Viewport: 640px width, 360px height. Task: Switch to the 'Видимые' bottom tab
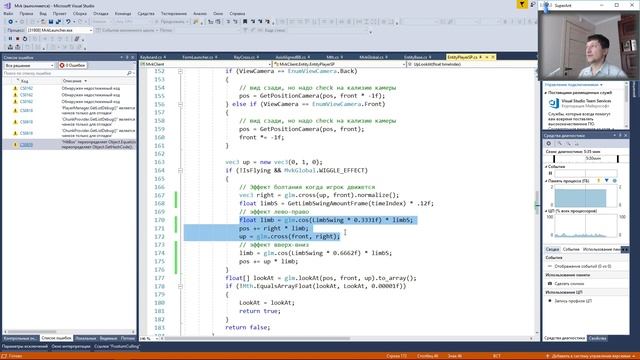pyautogui.click(x=108, y=338)
